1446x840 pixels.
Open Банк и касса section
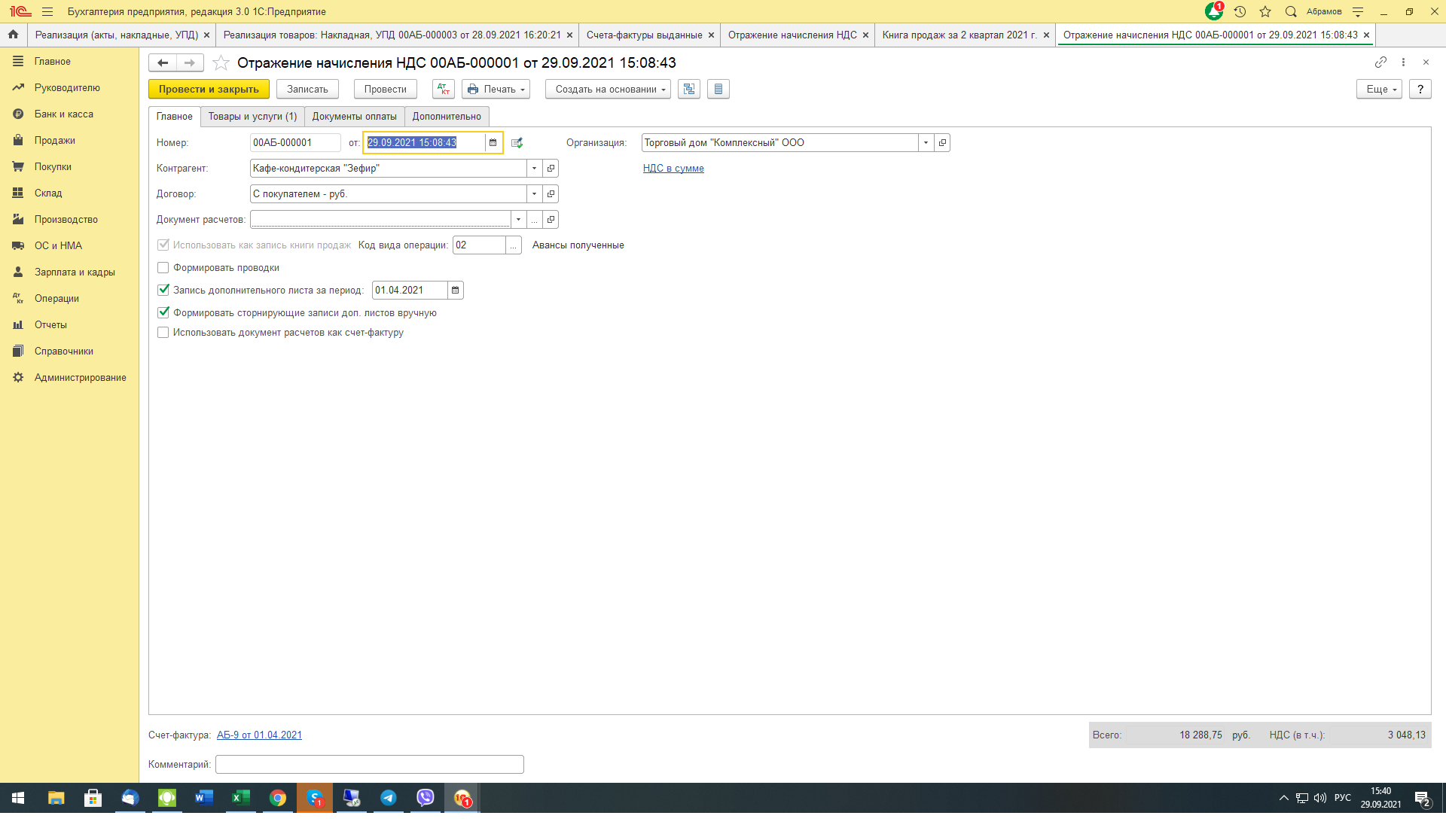[x=63, y=114]
